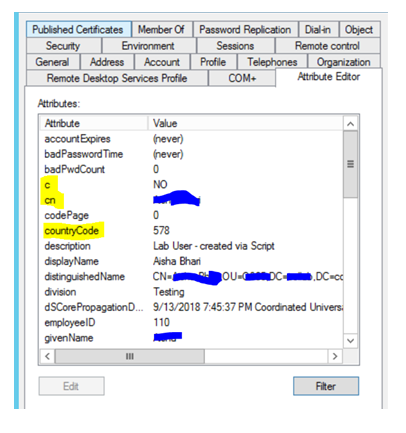Click the horizontal scrollbar thumb
This screenshot has height=433, width=406.
tap(130, 356)
